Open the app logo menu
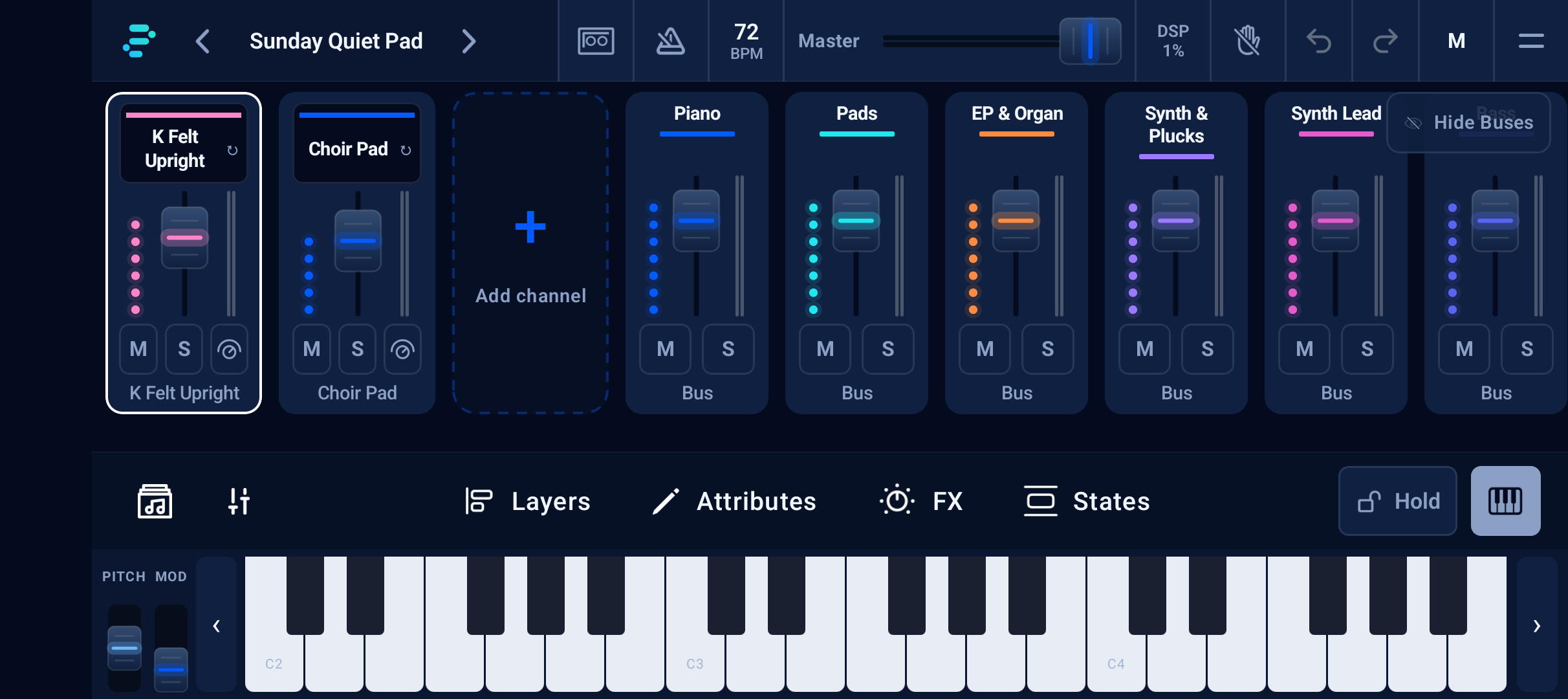This screenshot has height=699, width=1568. click(x=138, y=41)
